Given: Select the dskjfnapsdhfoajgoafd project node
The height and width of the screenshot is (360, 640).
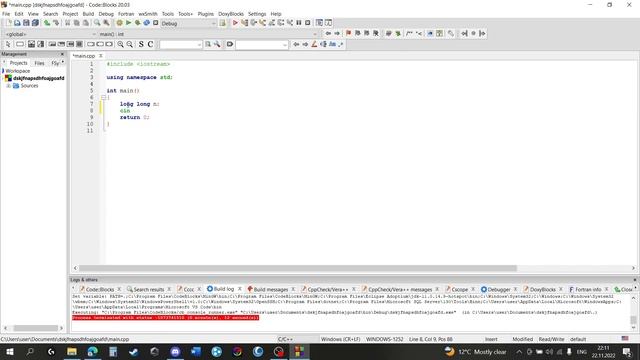Looking at the screenshot, I should tap(38, 78).
